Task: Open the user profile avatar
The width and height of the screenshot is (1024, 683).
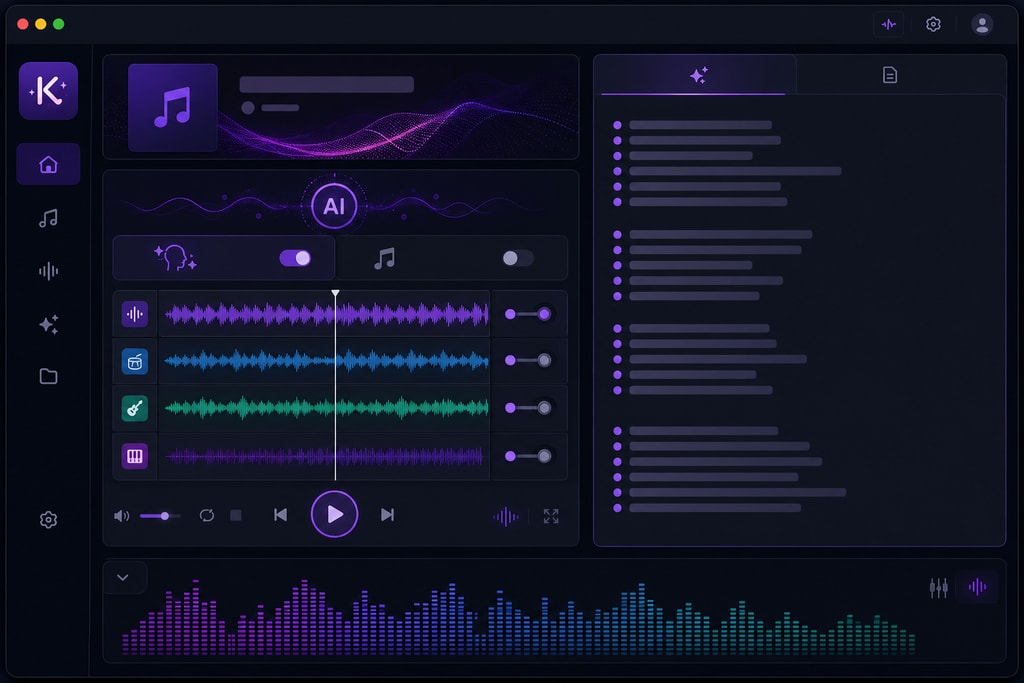Action: (x=982, y=24)
